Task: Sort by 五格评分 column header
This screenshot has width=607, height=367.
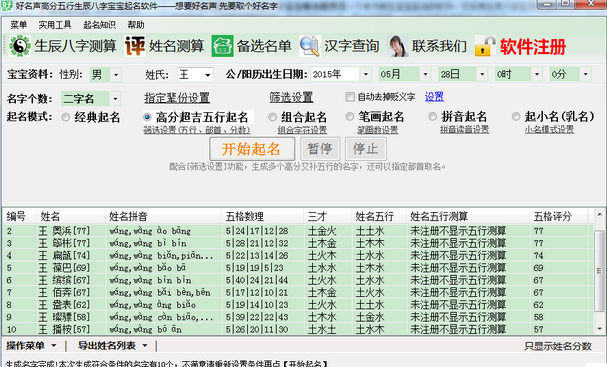Action: click(559, 216)
